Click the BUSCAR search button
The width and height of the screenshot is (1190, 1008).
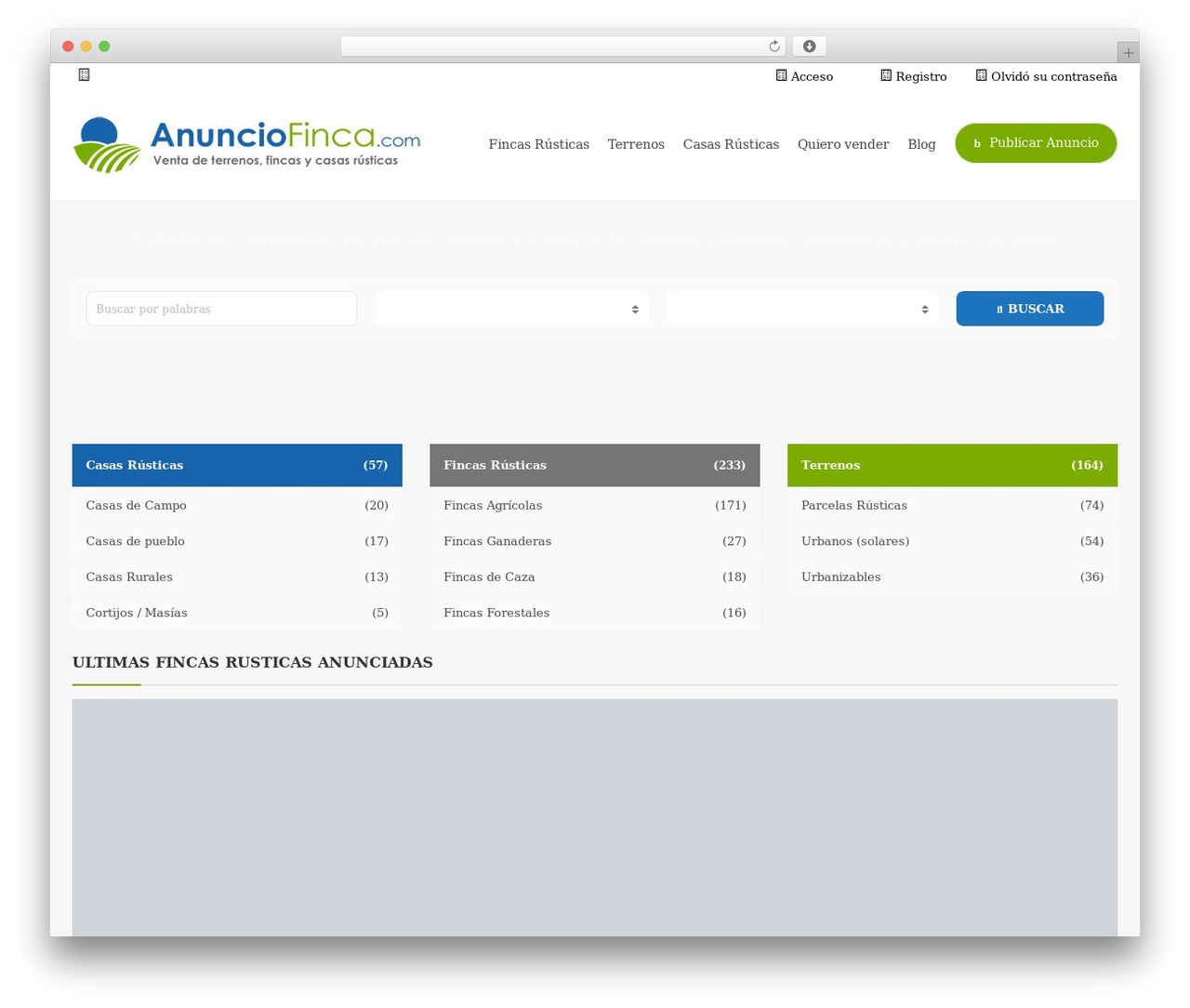(x=1030, y=309)
